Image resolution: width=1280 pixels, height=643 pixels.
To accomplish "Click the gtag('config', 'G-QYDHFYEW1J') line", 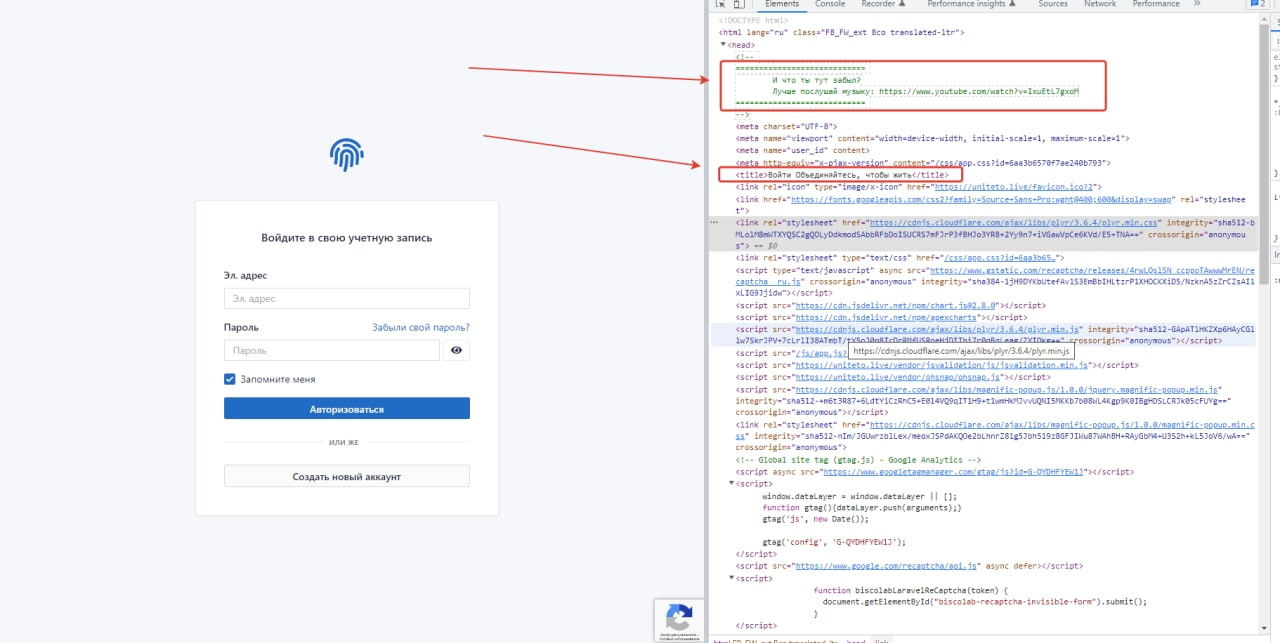I will [x=833, y=541].
